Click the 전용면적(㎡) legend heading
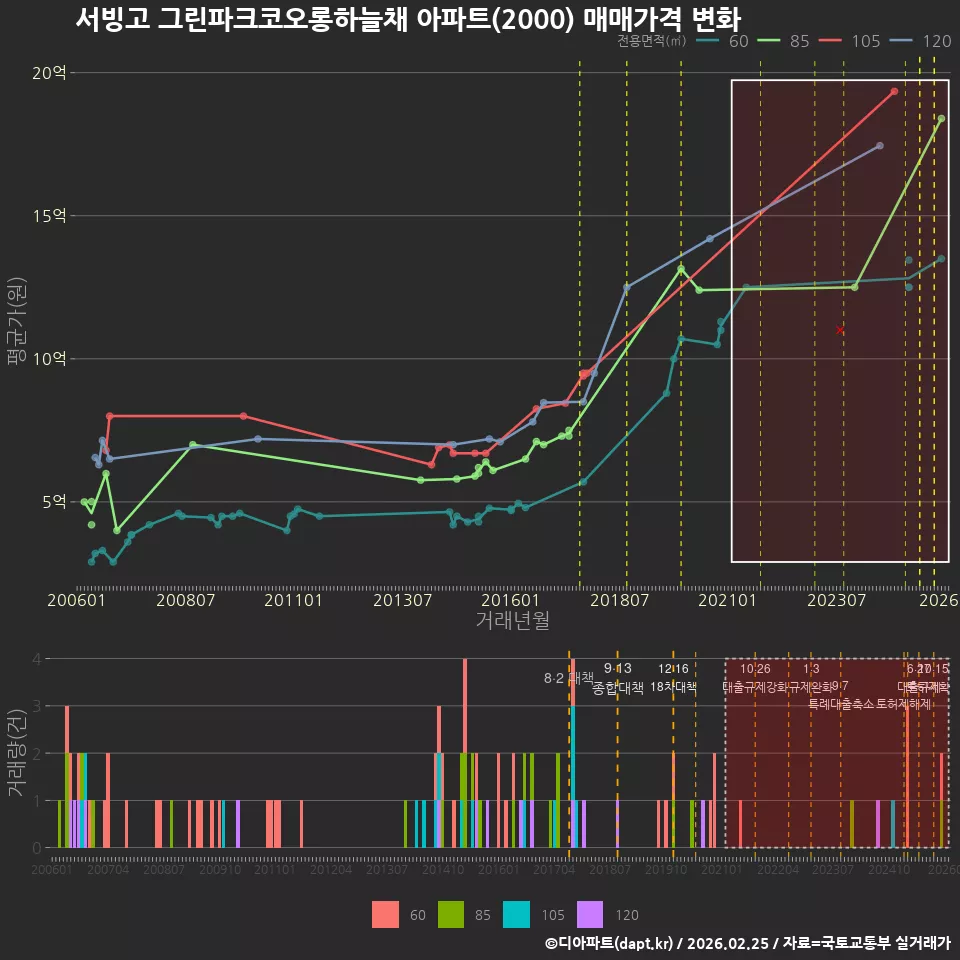The image size is (960, 960). pos(651,40)
